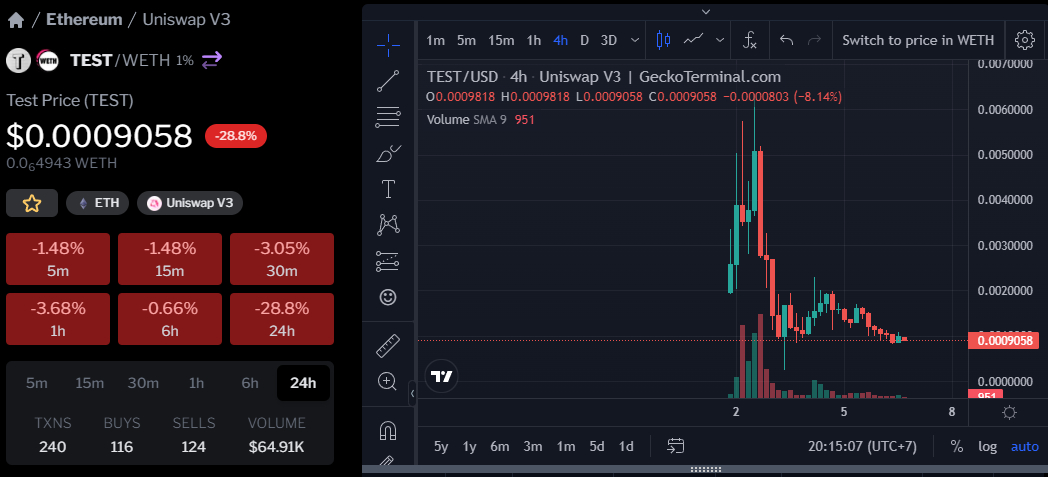Open the more intervals dropdown

(x=634, y=40)
